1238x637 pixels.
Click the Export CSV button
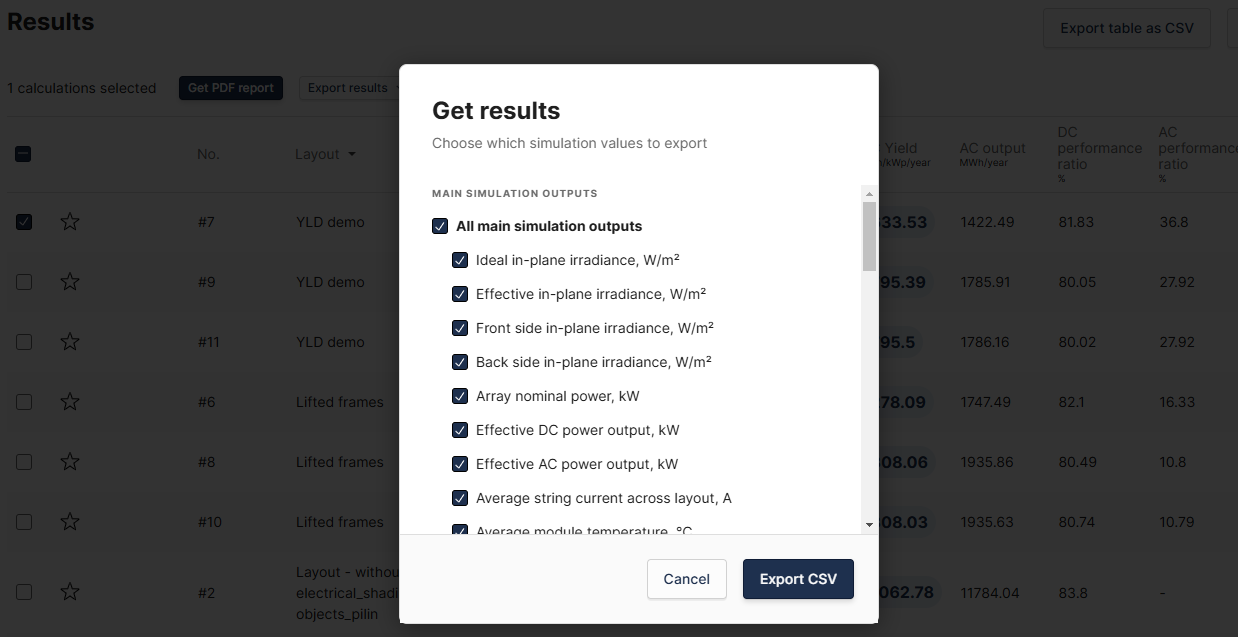point(798,579)
